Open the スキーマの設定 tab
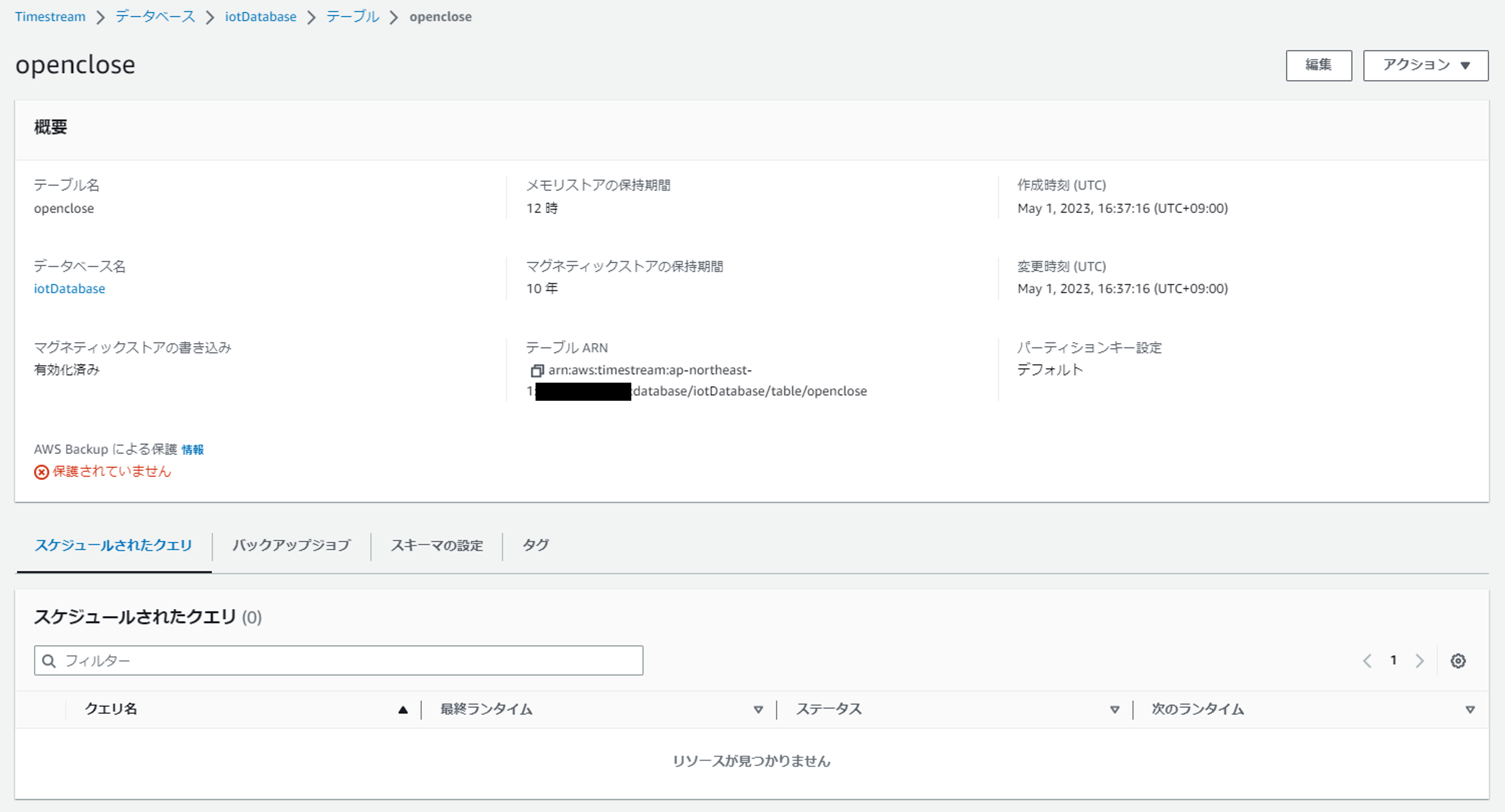 click(437, 546)
